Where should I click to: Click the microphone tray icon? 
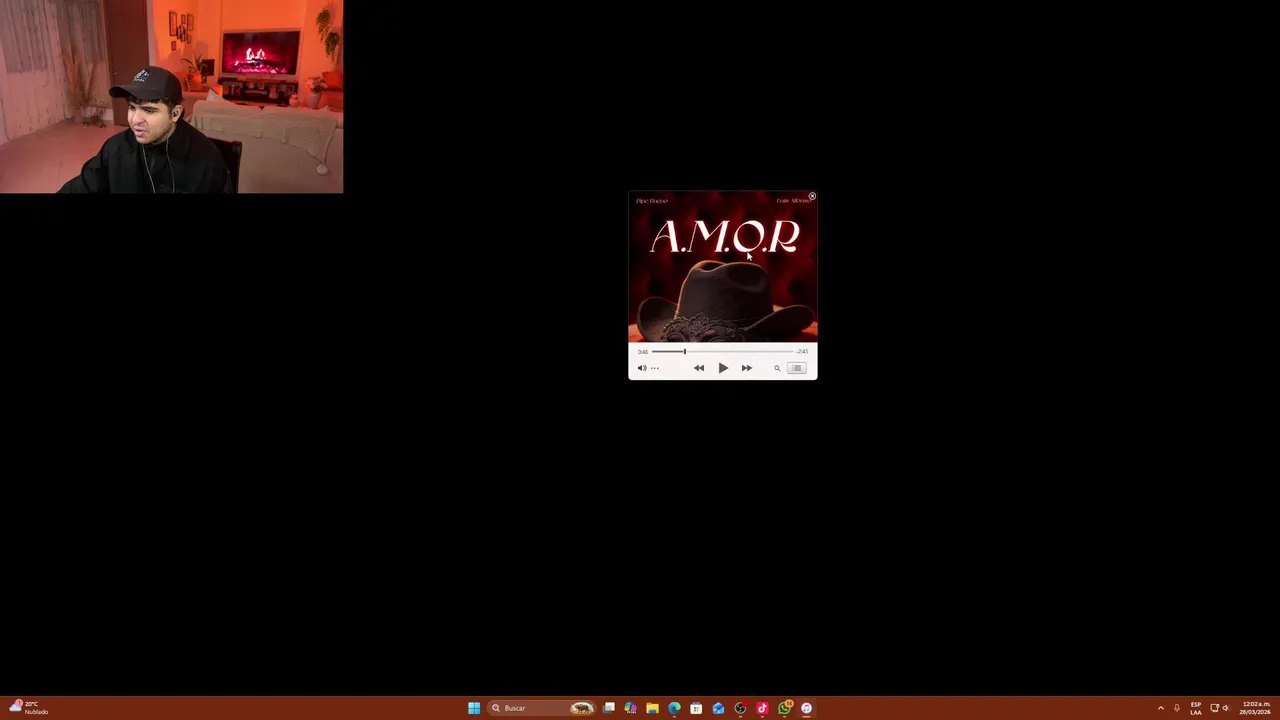pos(1177,708)
